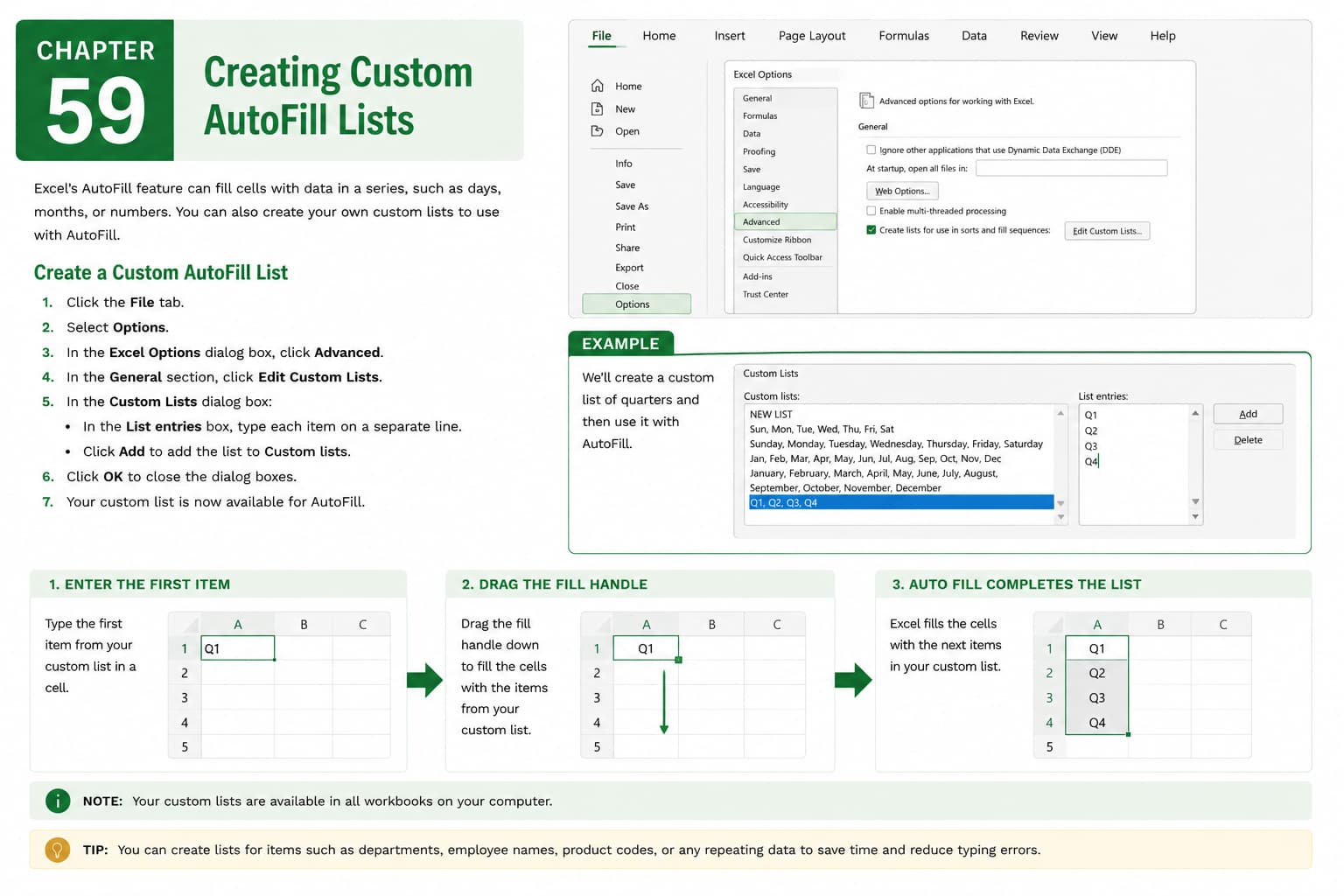Select the Review tab

pos(1039,36)
